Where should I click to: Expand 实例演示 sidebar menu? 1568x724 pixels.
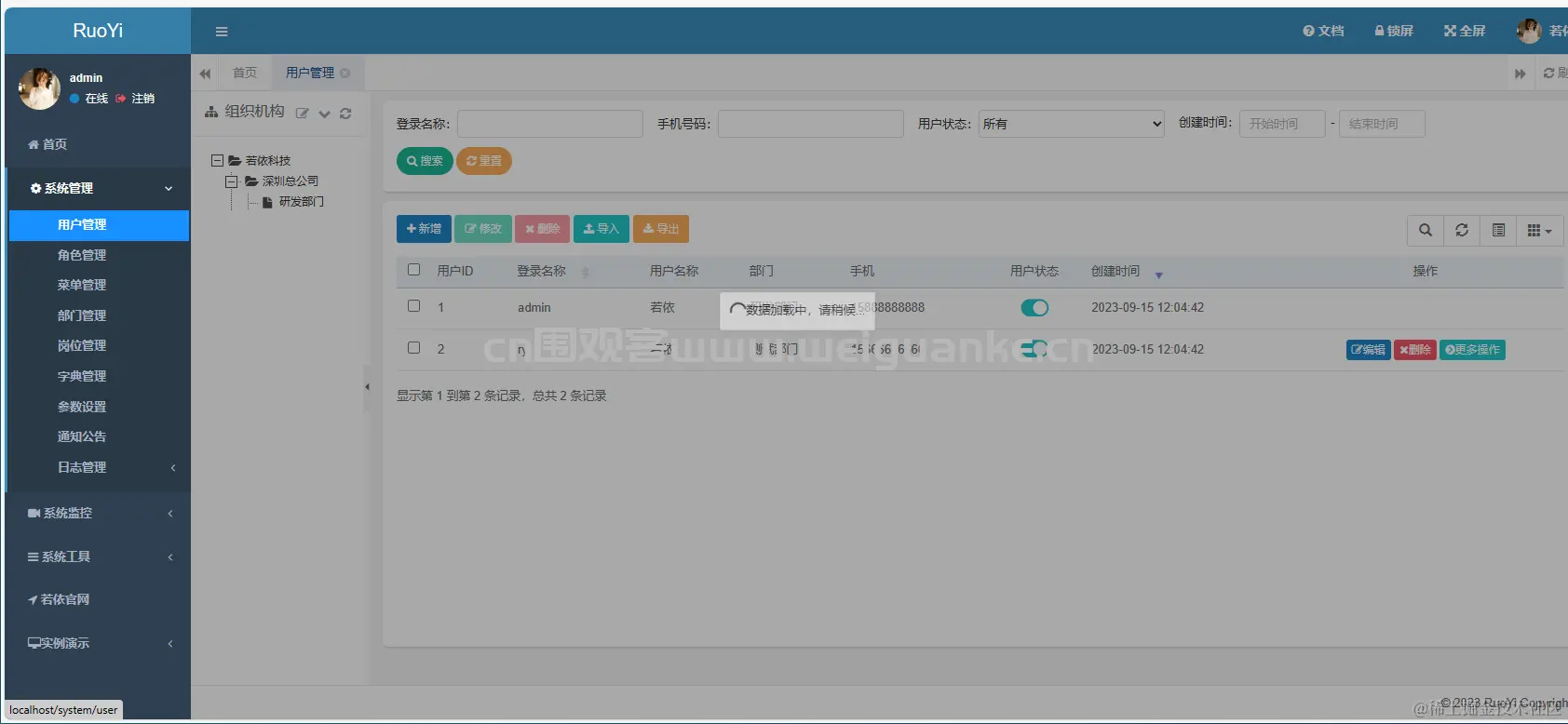(x=98, y=643)
